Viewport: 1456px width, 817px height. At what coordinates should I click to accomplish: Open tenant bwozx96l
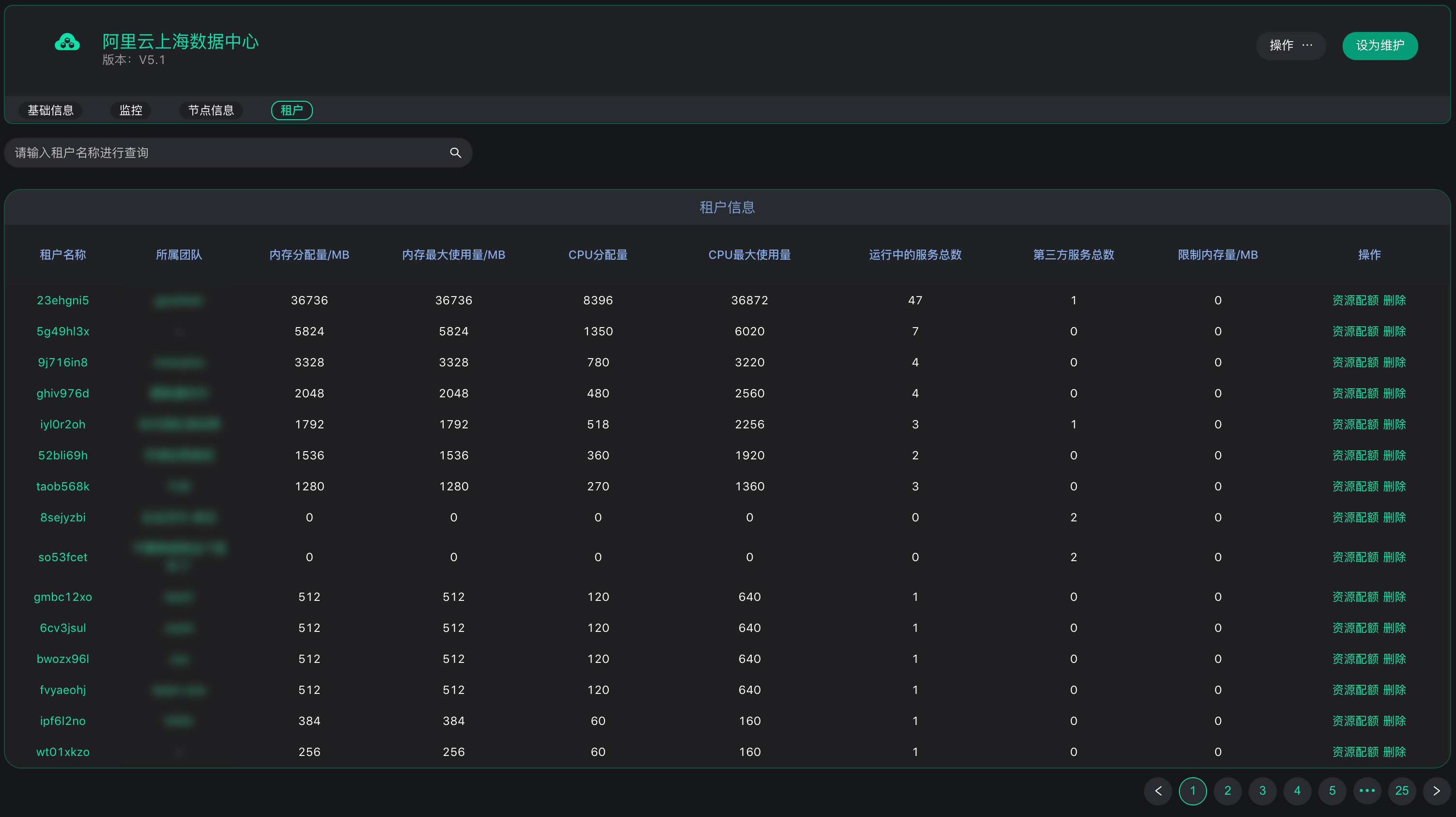(63, 659)
